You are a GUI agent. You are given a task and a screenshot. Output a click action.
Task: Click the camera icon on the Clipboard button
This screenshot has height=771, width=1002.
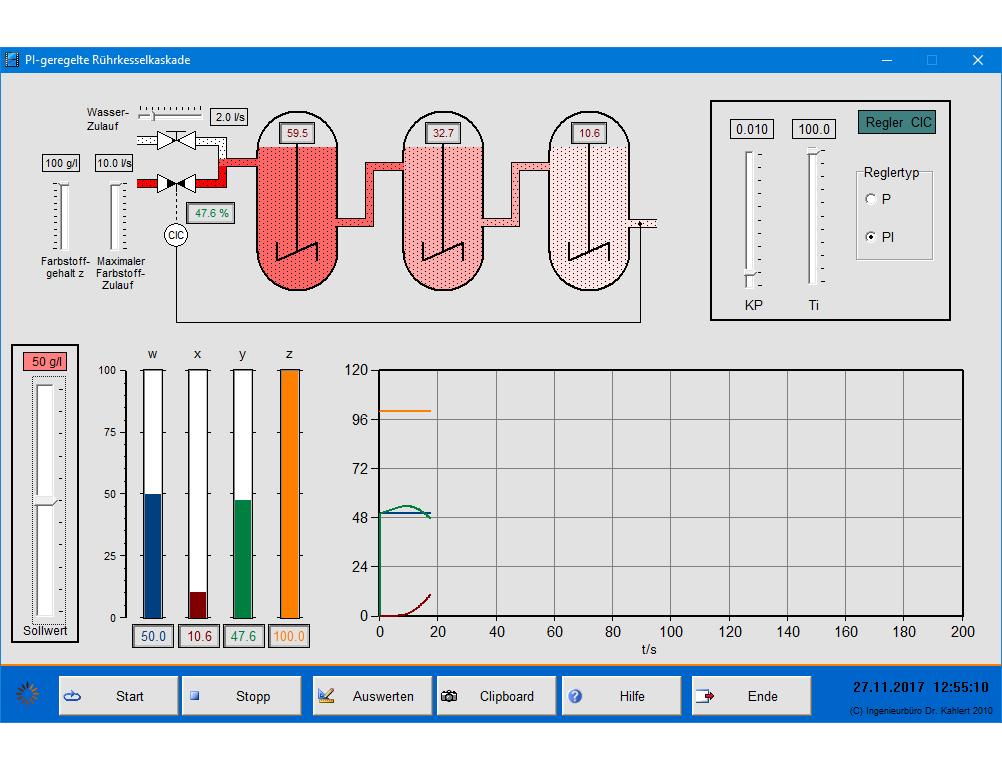tap(449, 696)
